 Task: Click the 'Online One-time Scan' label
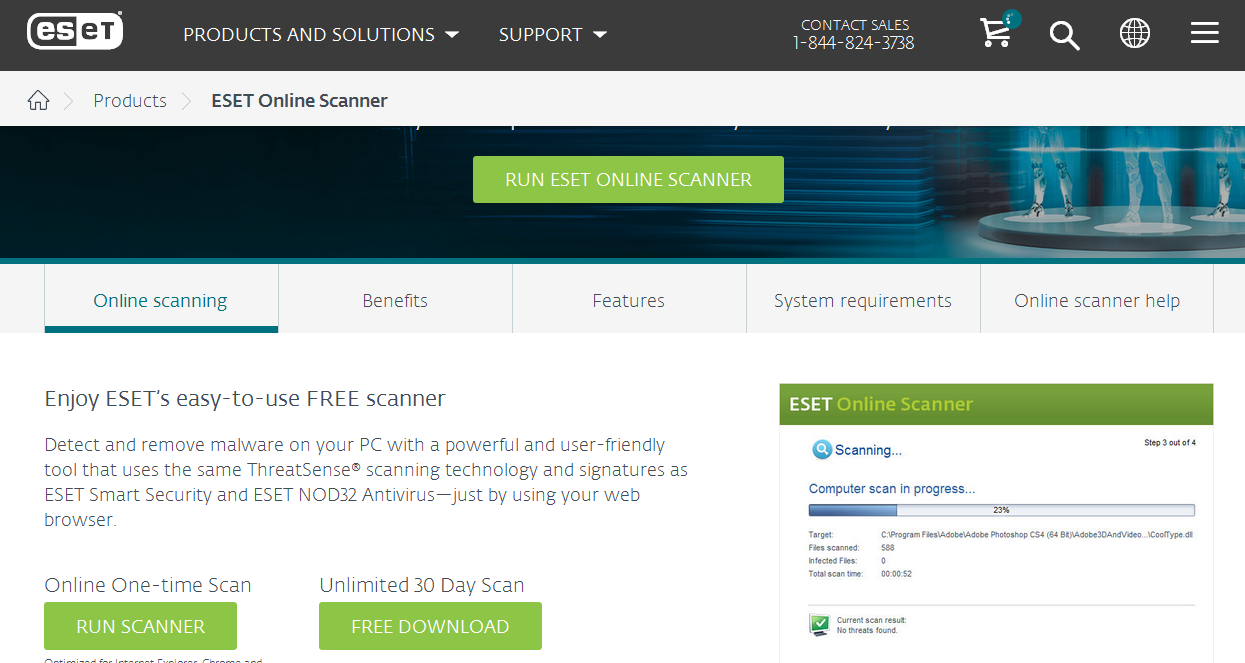[148, 586]
